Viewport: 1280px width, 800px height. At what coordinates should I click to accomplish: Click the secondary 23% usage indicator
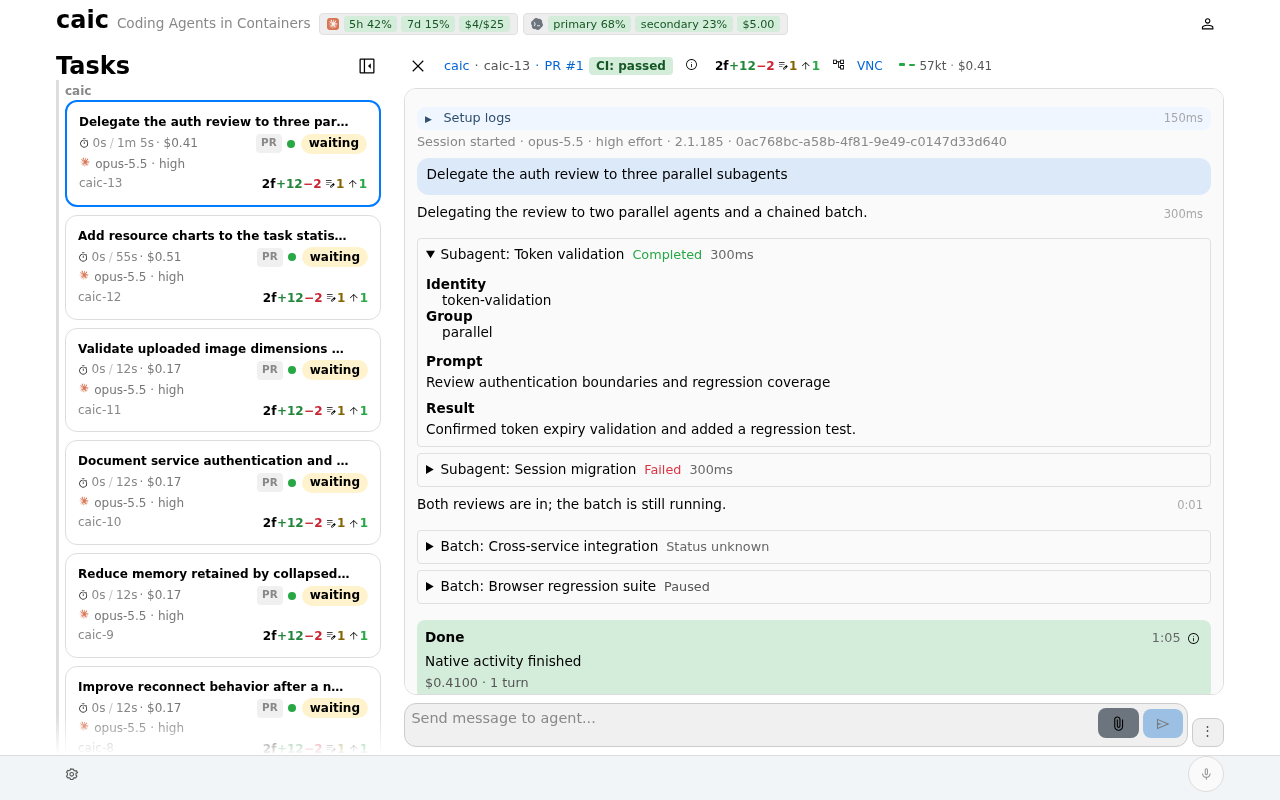pyautogui.click(x=684, y=24)
